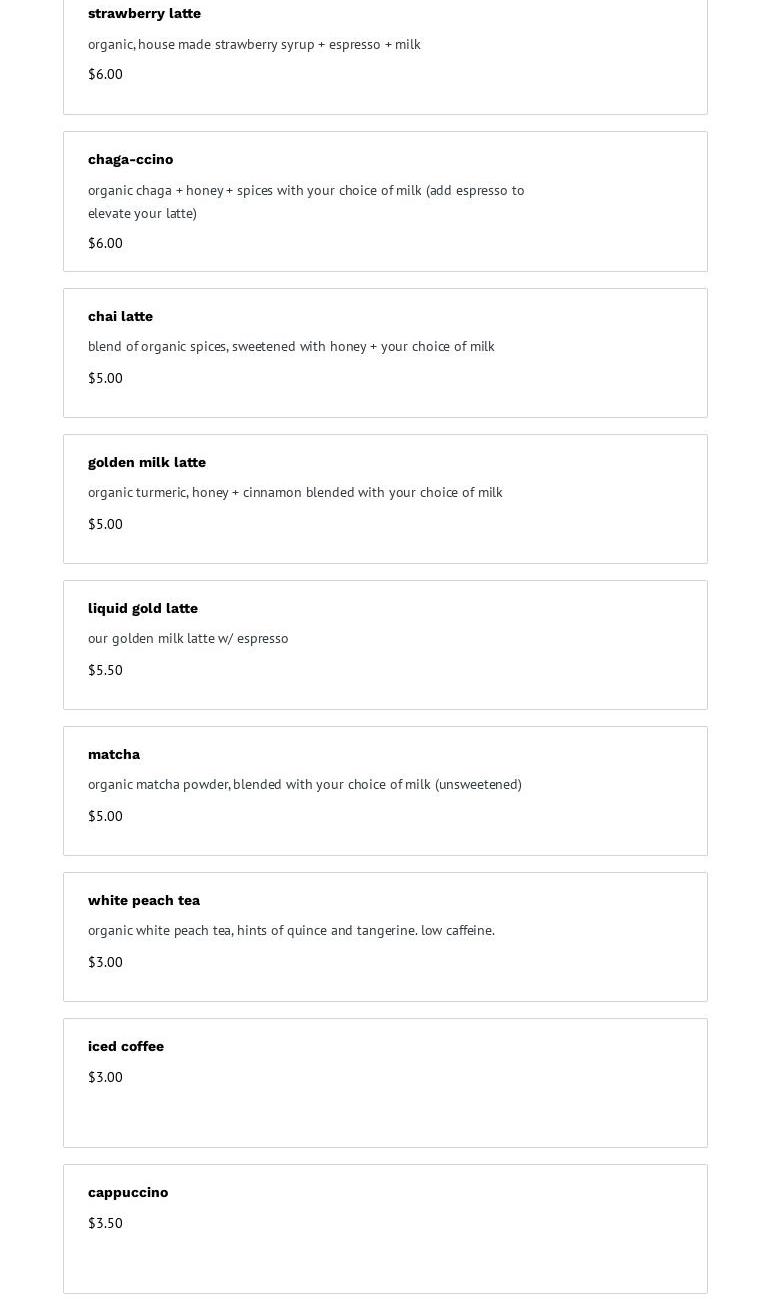Open the liquid gold latte item
Screen dimensions: 770x1299
coord(385,645)
